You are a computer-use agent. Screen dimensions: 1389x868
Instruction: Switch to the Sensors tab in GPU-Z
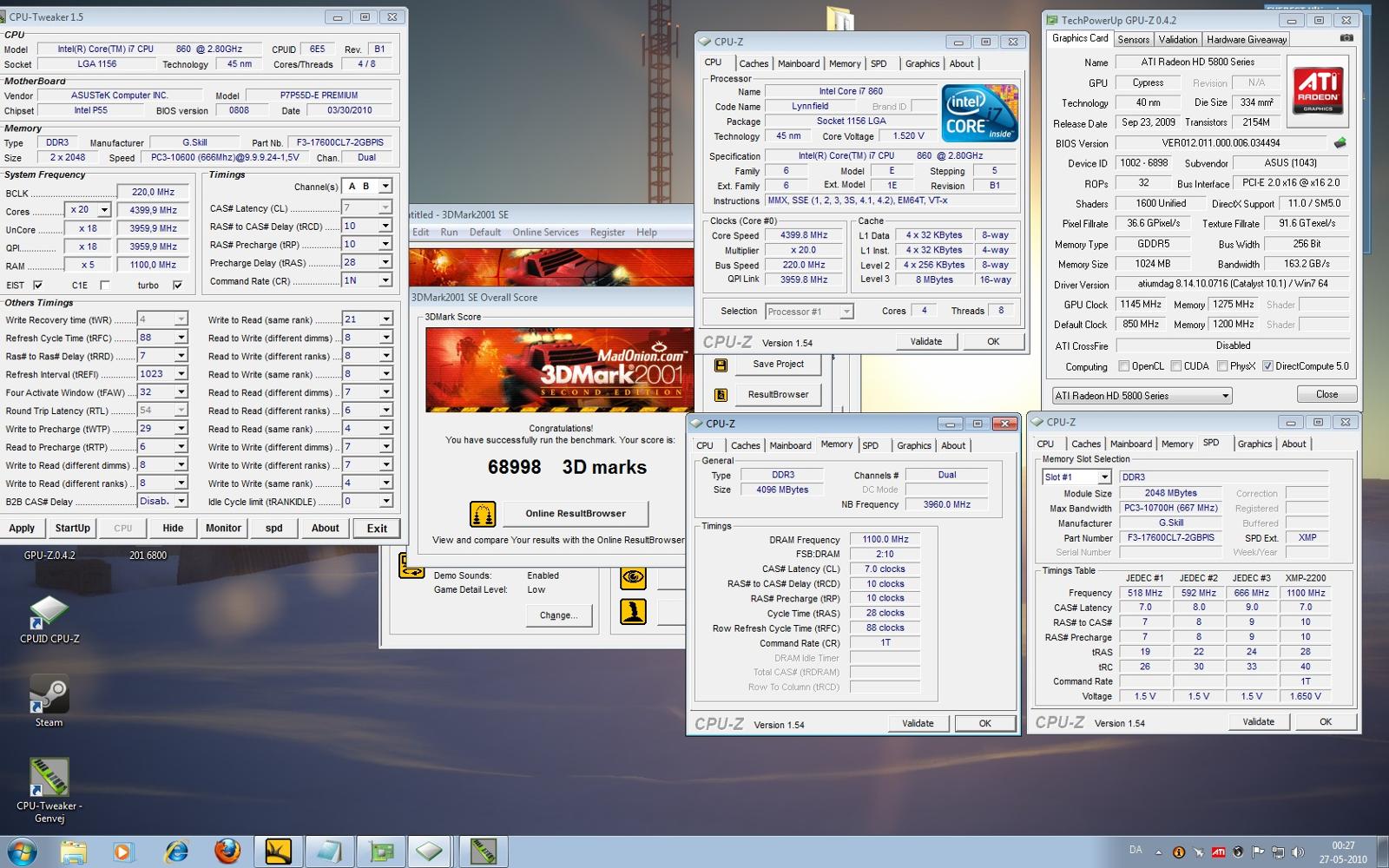click(x=1133, y=39)
